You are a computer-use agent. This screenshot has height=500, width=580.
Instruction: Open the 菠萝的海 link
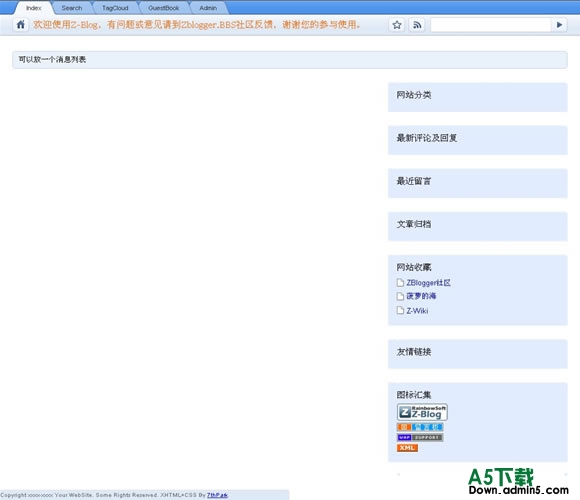pos(421,296)
